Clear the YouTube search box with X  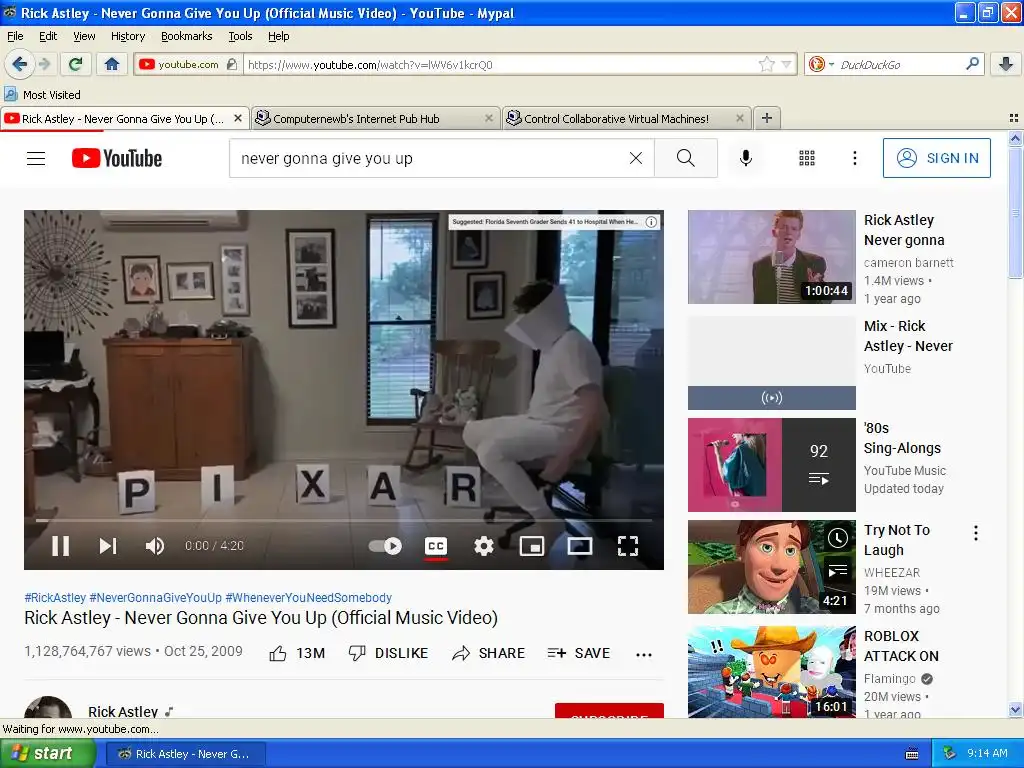(635, 158)
